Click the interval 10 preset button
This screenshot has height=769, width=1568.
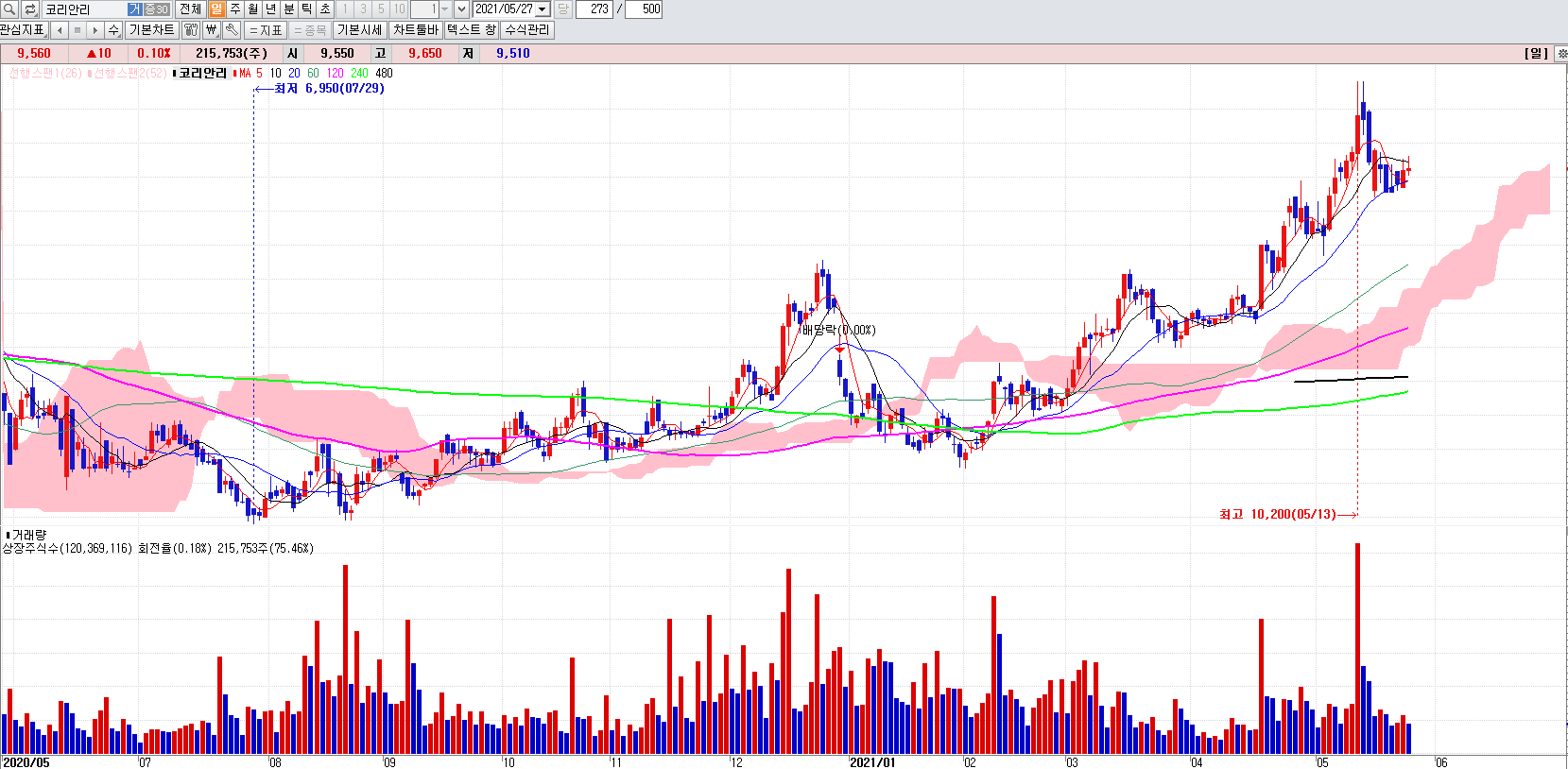pos(399,9)
